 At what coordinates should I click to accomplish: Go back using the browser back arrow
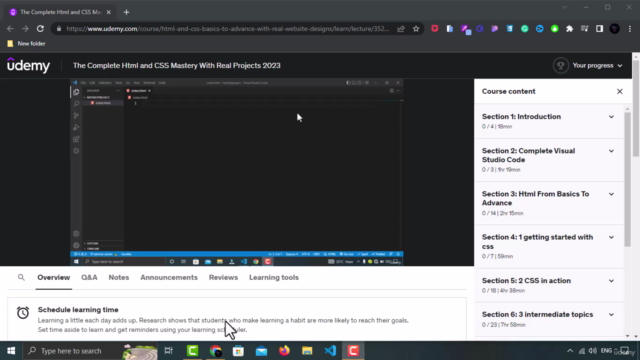10,29
